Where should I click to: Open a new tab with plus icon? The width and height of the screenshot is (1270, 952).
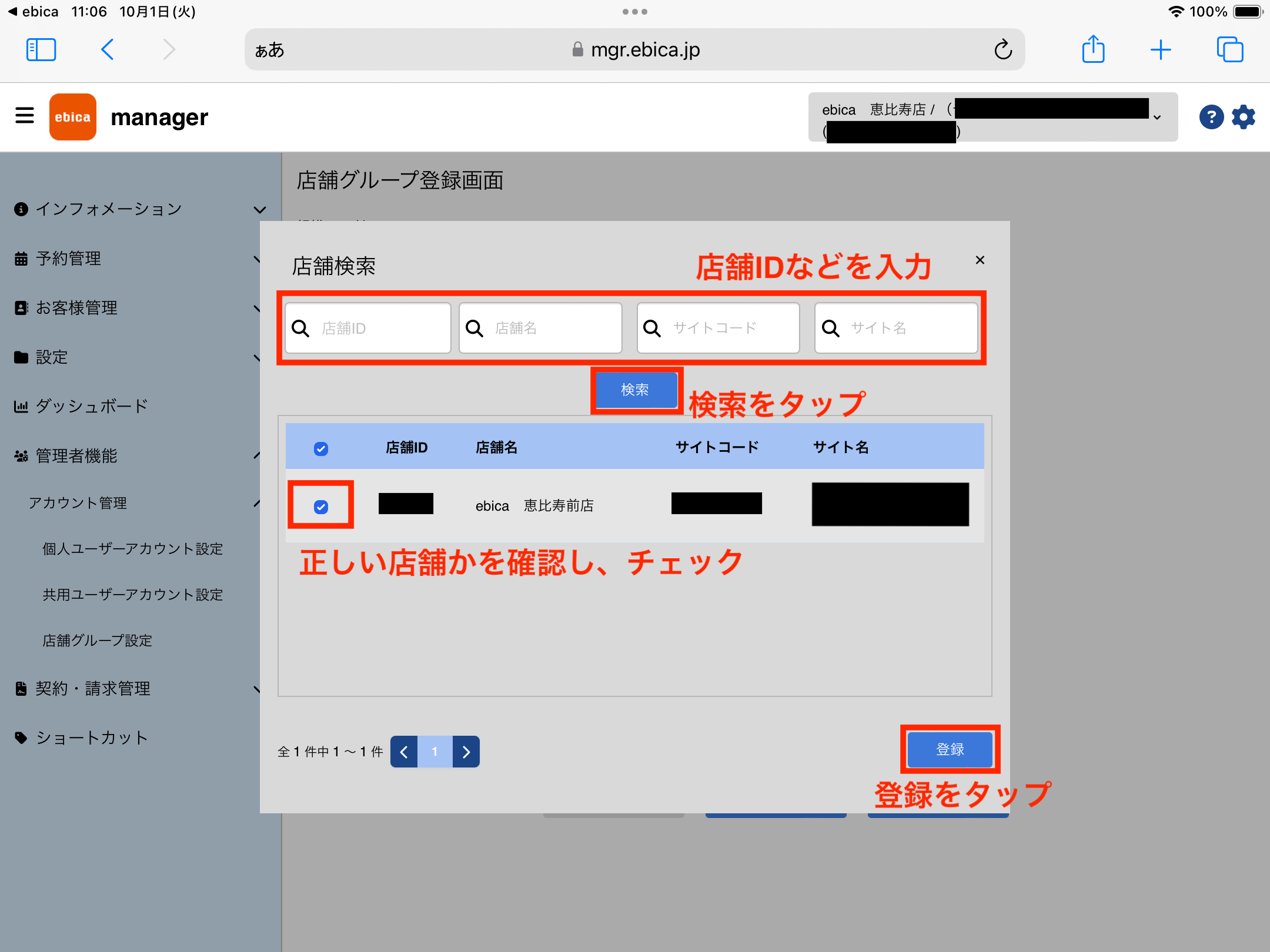pos(1161,50)
